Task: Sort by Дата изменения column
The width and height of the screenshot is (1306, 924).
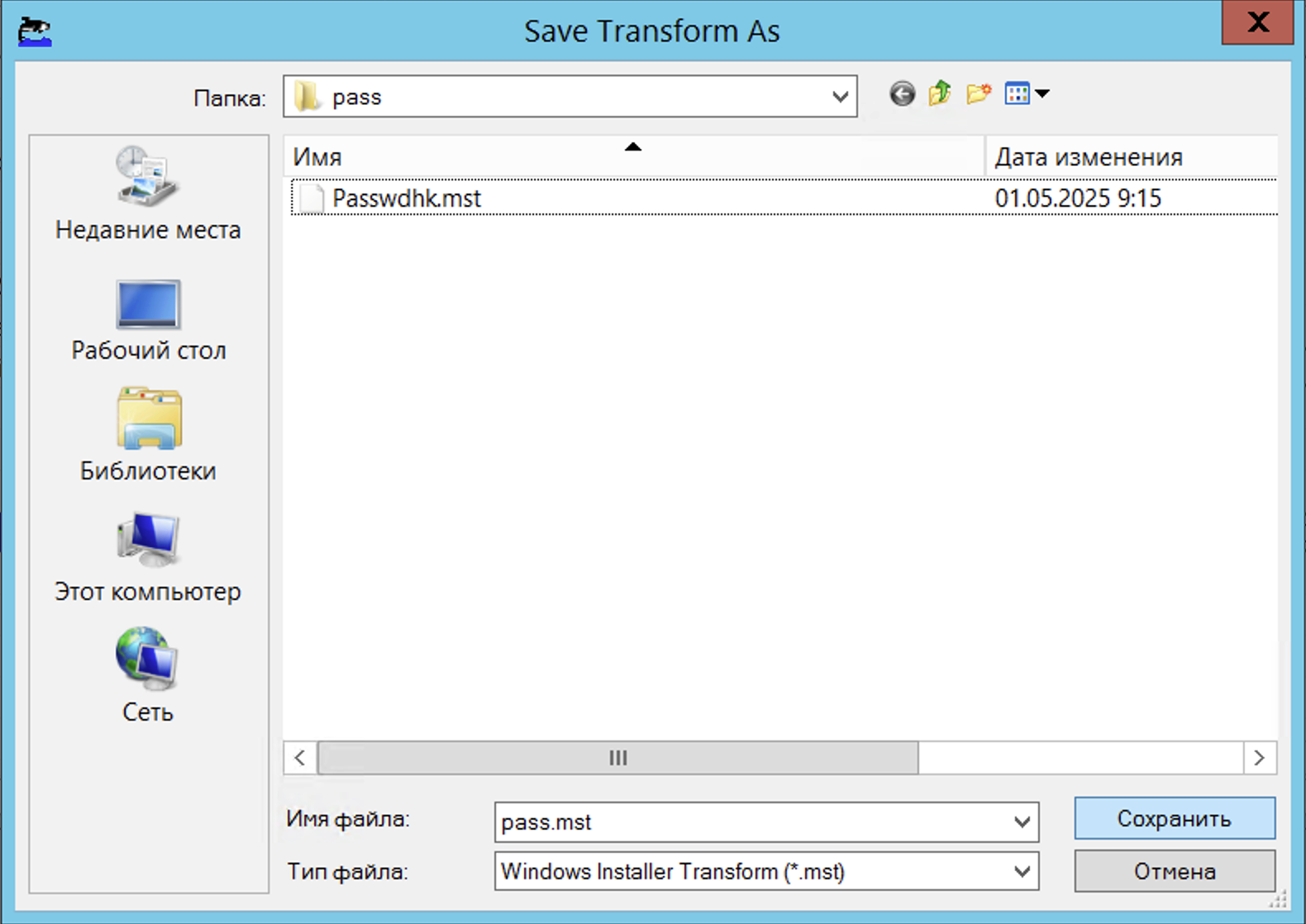Action: pyautogui.click(x=1131, y=156)
